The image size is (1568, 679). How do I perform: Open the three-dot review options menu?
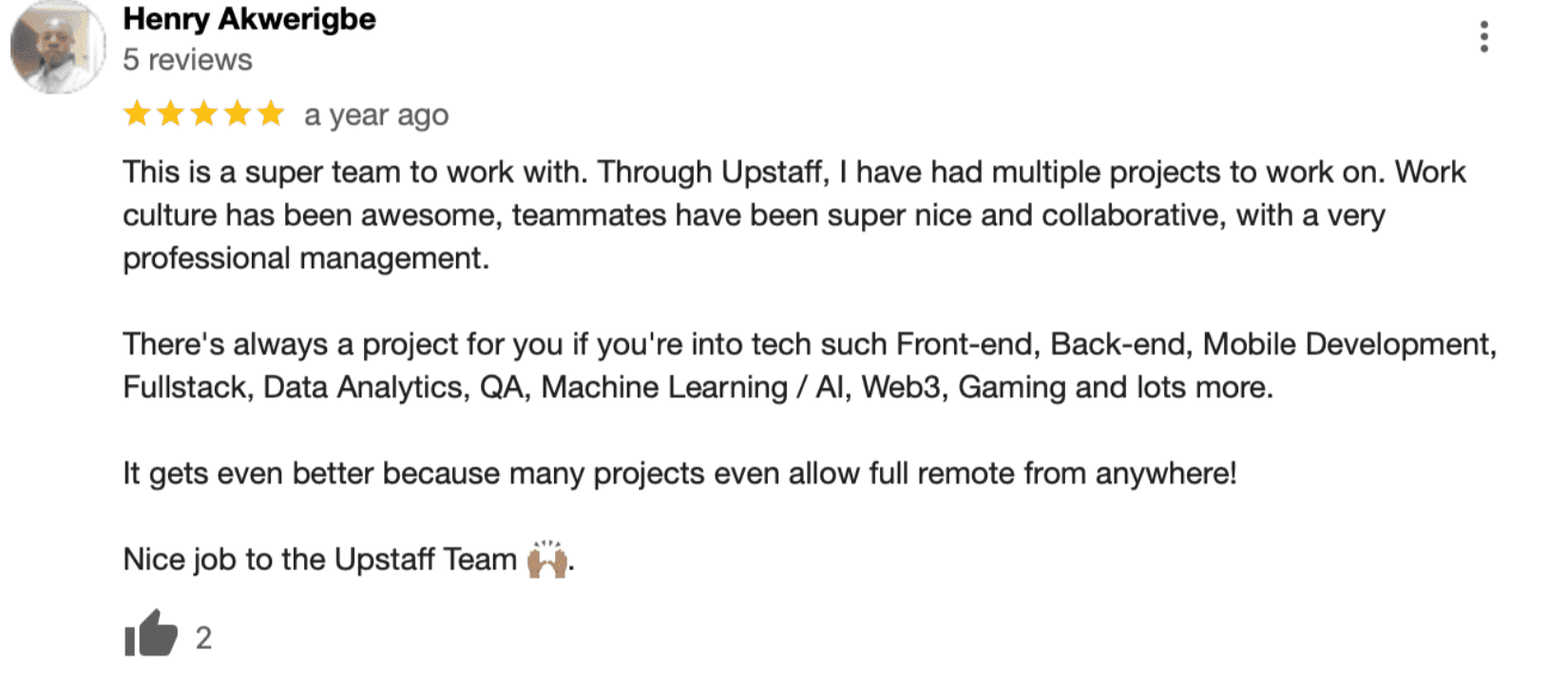coord(1485,36)
